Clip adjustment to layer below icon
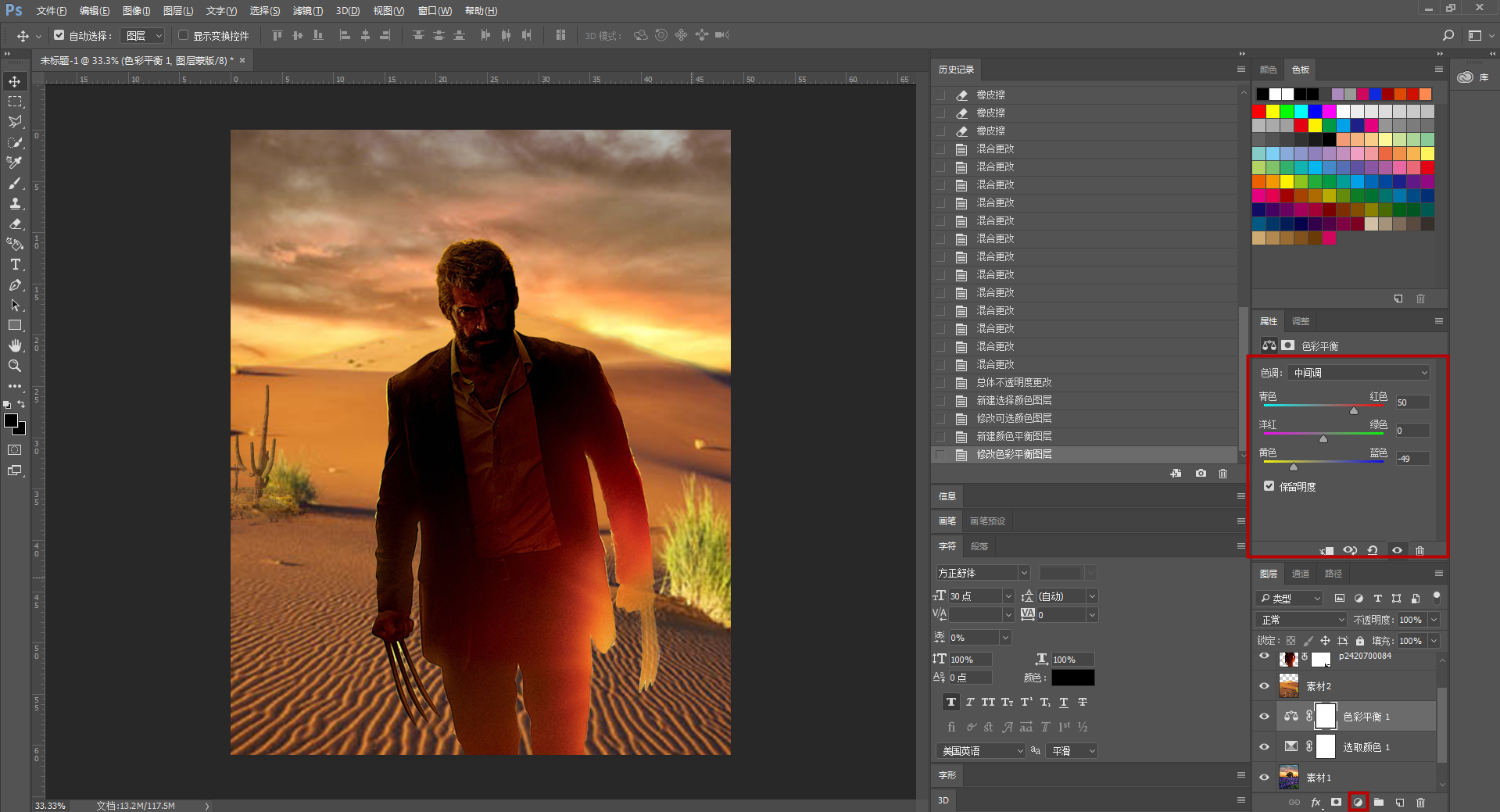 1326,550
